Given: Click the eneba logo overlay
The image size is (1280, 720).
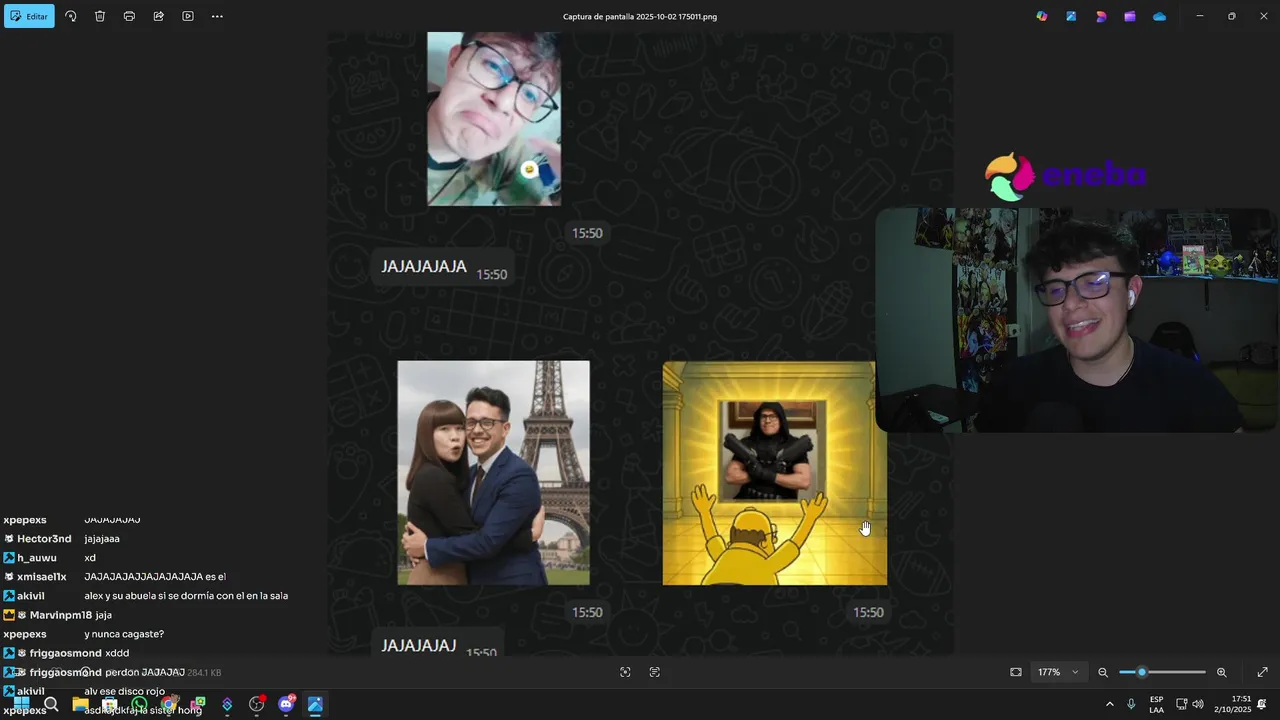Looking at the screenshot, I should [1065, 176].
